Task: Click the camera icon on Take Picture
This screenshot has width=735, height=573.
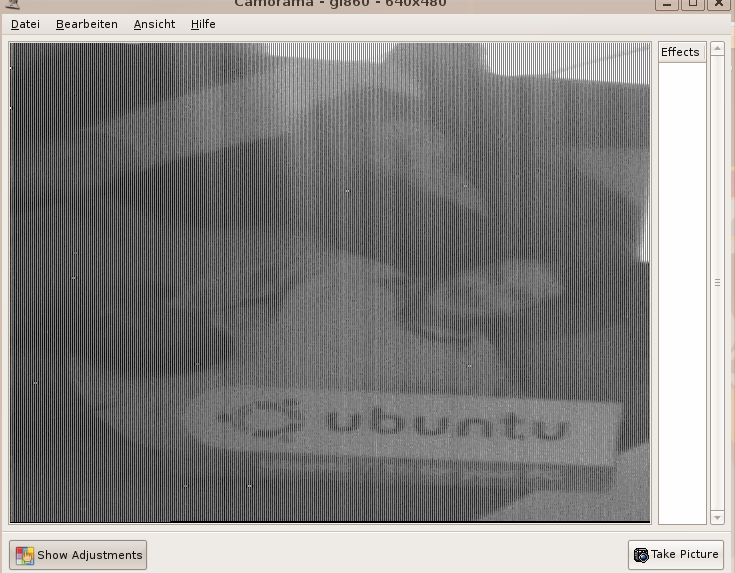Action: point(641,555)
